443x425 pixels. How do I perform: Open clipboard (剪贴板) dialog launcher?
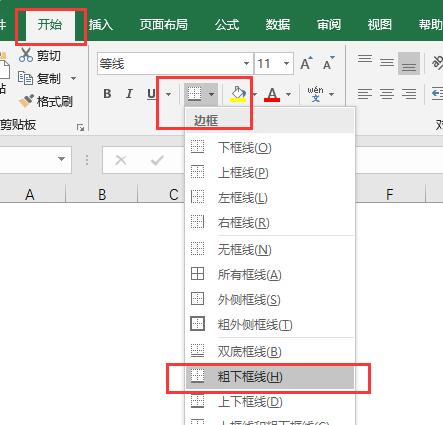click(80, 127)
